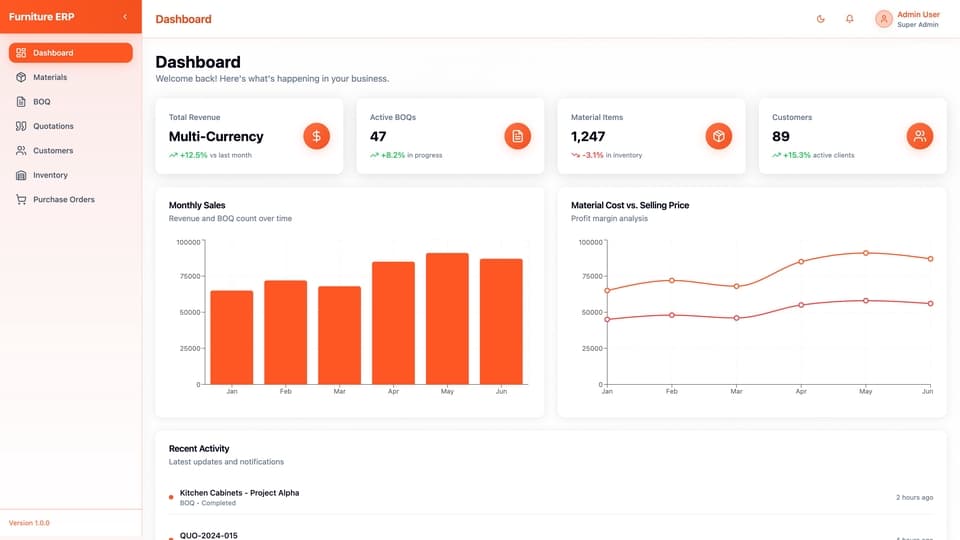Viewport: 960px width, 540px height.
Task: Click the Quotations quote icon in sidebar
Action: pos(21,126)
